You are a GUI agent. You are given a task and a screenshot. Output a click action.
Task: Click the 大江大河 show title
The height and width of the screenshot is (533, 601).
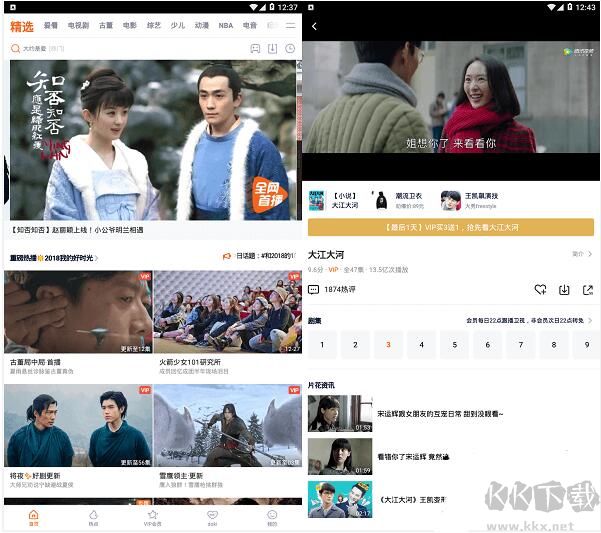[326, 255]
